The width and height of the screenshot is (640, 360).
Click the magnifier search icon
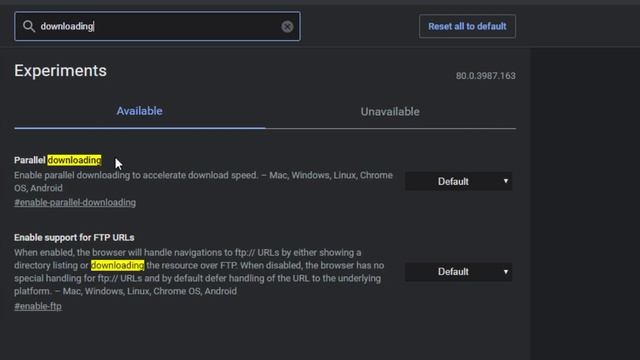(x=29, y=27)
